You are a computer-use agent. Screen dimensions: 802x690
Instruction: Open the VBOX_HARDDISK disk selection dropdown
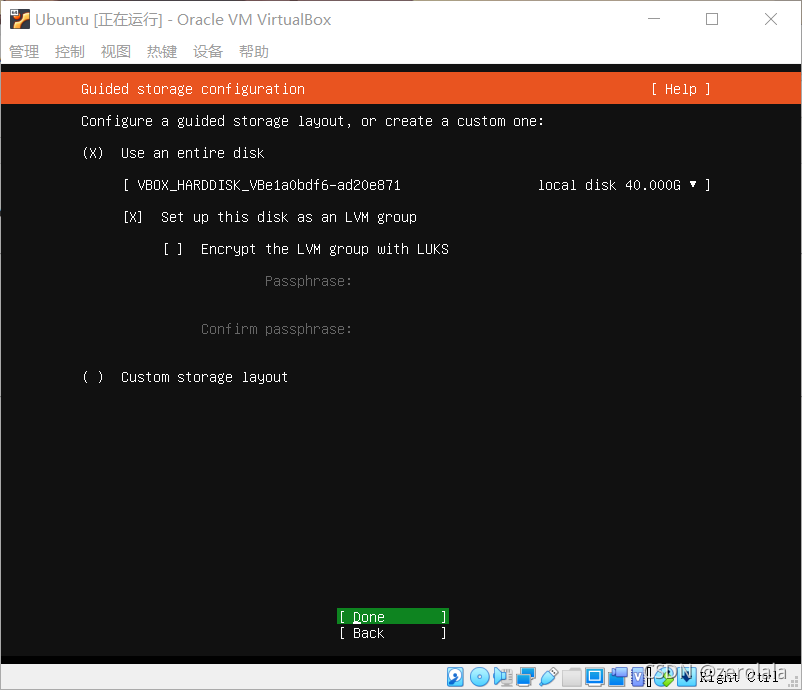pyautogui.click(x=417, y=185)
